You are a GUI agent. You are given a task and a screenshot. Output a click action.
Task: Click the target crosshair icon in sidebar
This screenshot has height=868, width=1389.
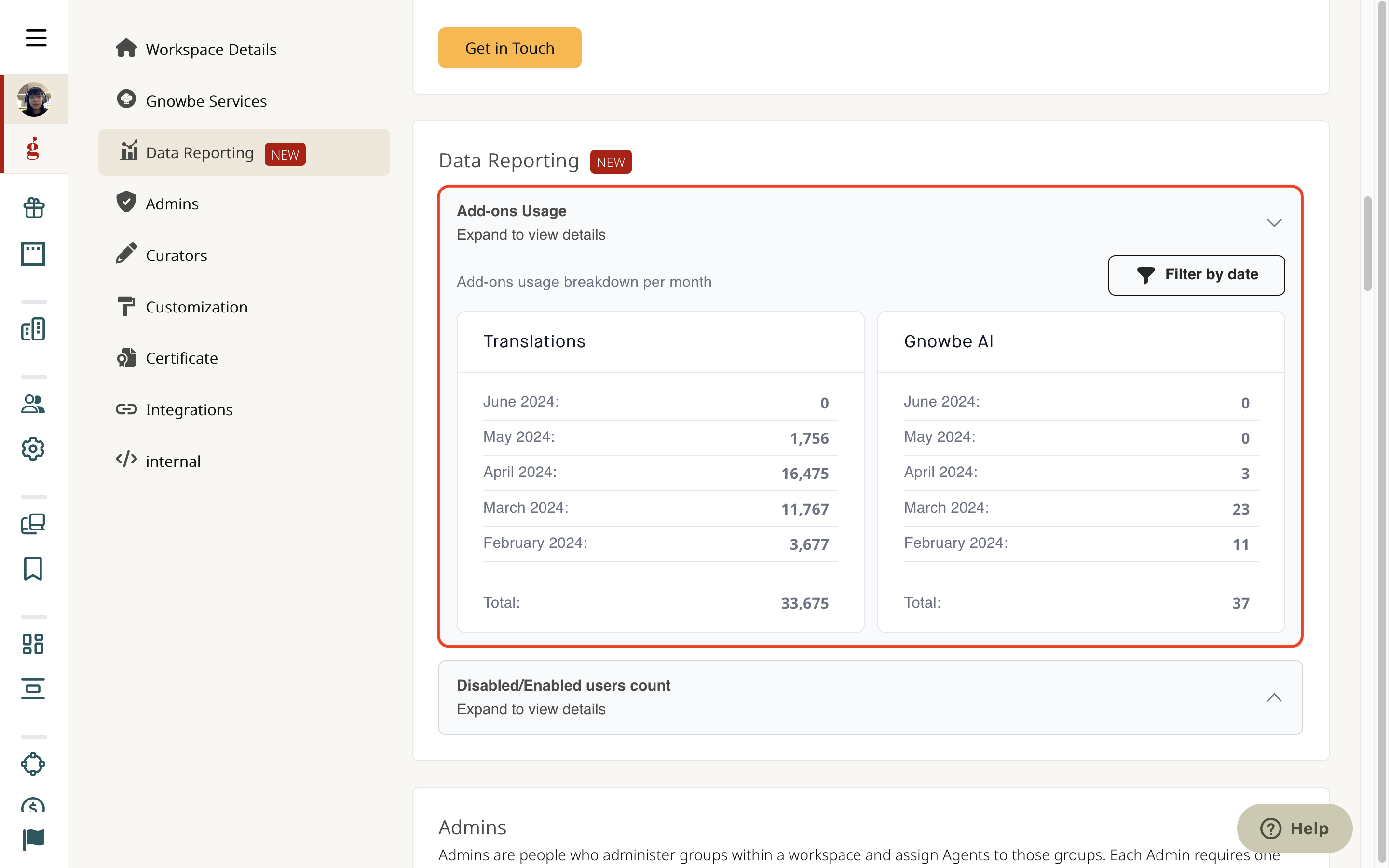[33, 764]
